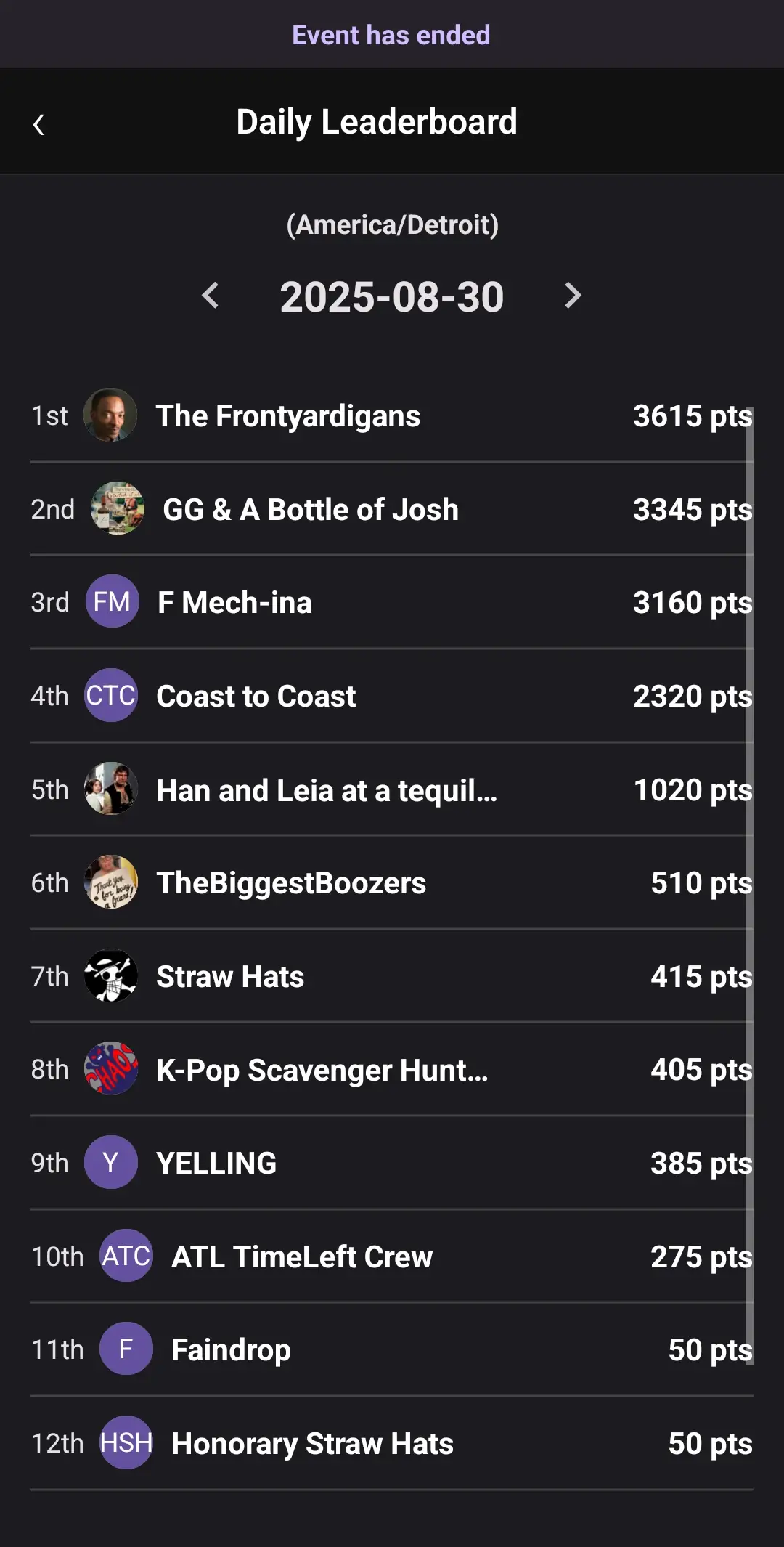Viewport: 784px width, 1547px height.
Task: Tap the Straw Hats skull avatar
Action: coord(111,975)
